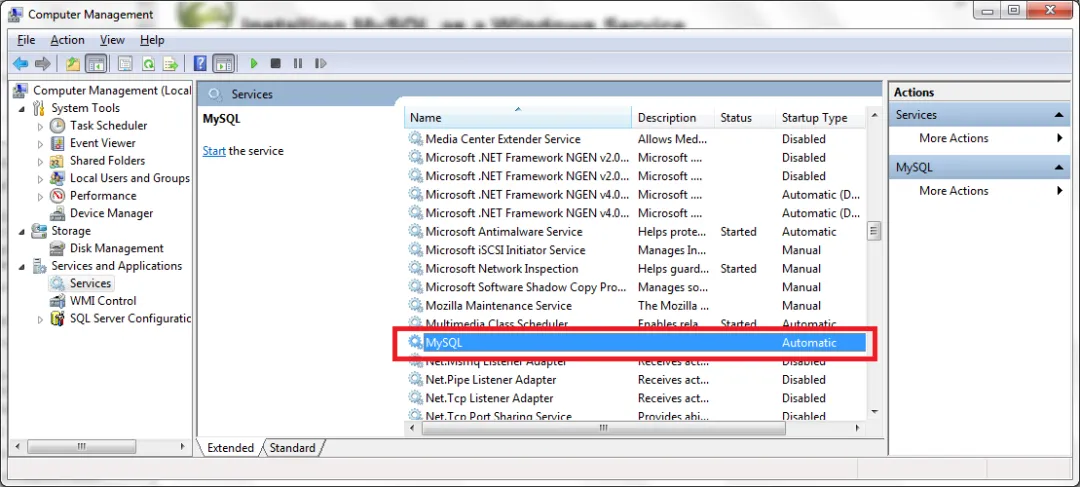
Task: Click gear icon of Microsoft Antimalware Service
Action: pos(415,231)
